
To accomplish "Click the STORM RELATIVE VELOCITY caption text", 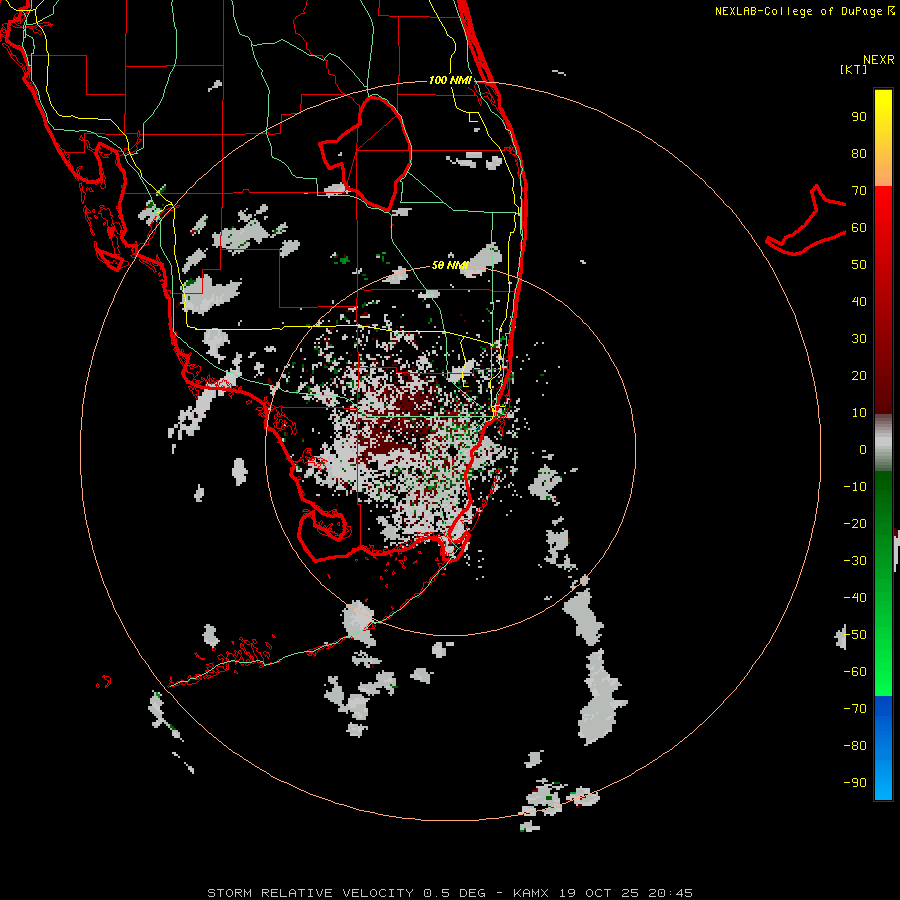I will [313, 893].
